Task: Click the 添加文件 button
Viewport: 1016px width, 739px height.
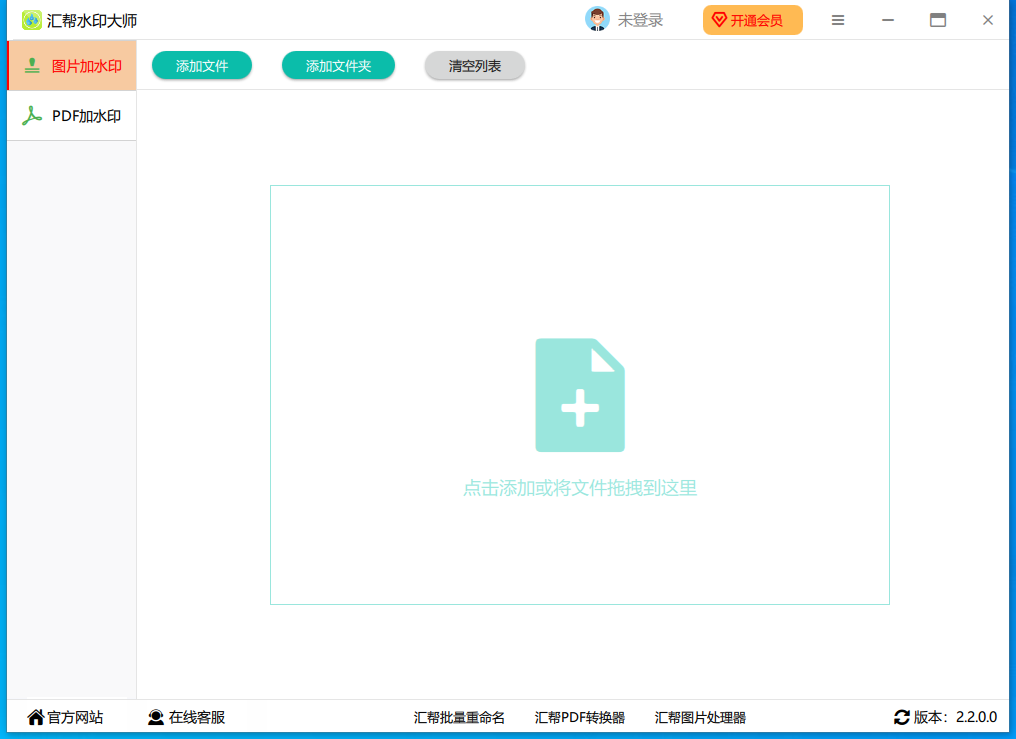Action: (202, 65)
